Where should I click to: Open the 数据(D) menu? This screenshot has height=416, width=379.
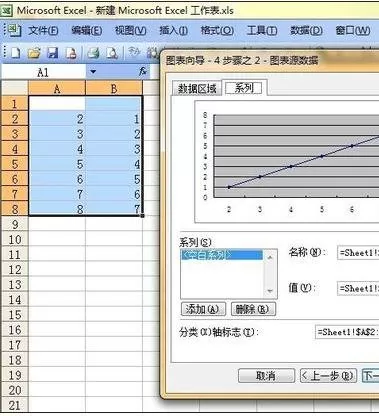click(x=306, y=31)
